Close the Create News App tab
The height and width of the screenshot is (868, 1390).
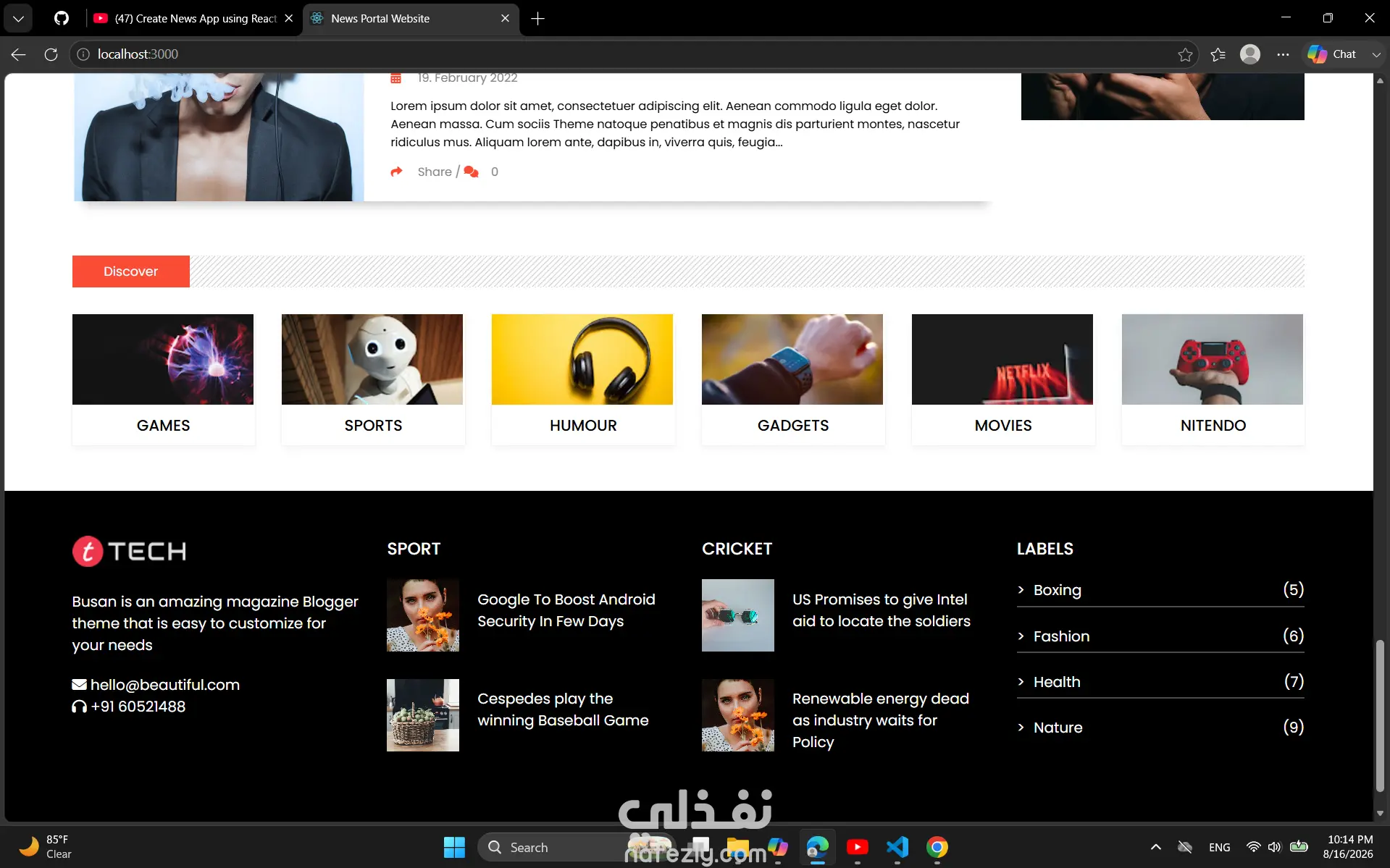click(289, 18)
